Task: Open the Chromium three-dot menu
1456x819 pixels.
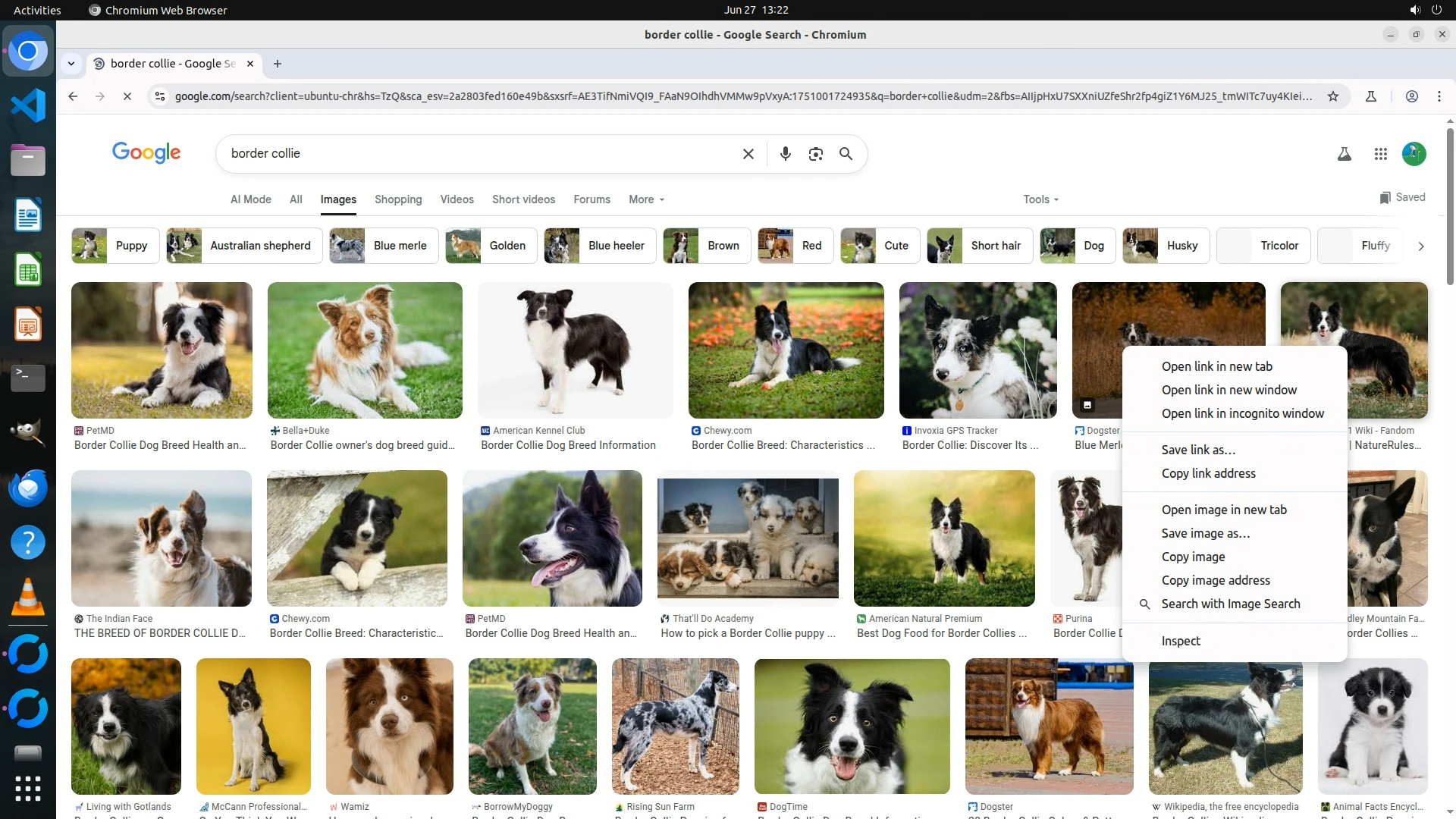Action: 1439,96
